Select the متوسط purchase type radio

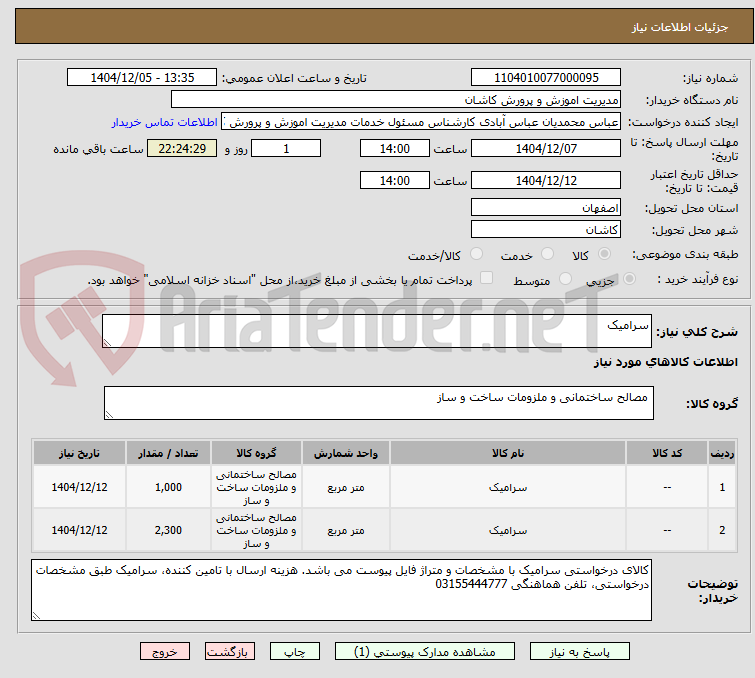coord(565,279)
